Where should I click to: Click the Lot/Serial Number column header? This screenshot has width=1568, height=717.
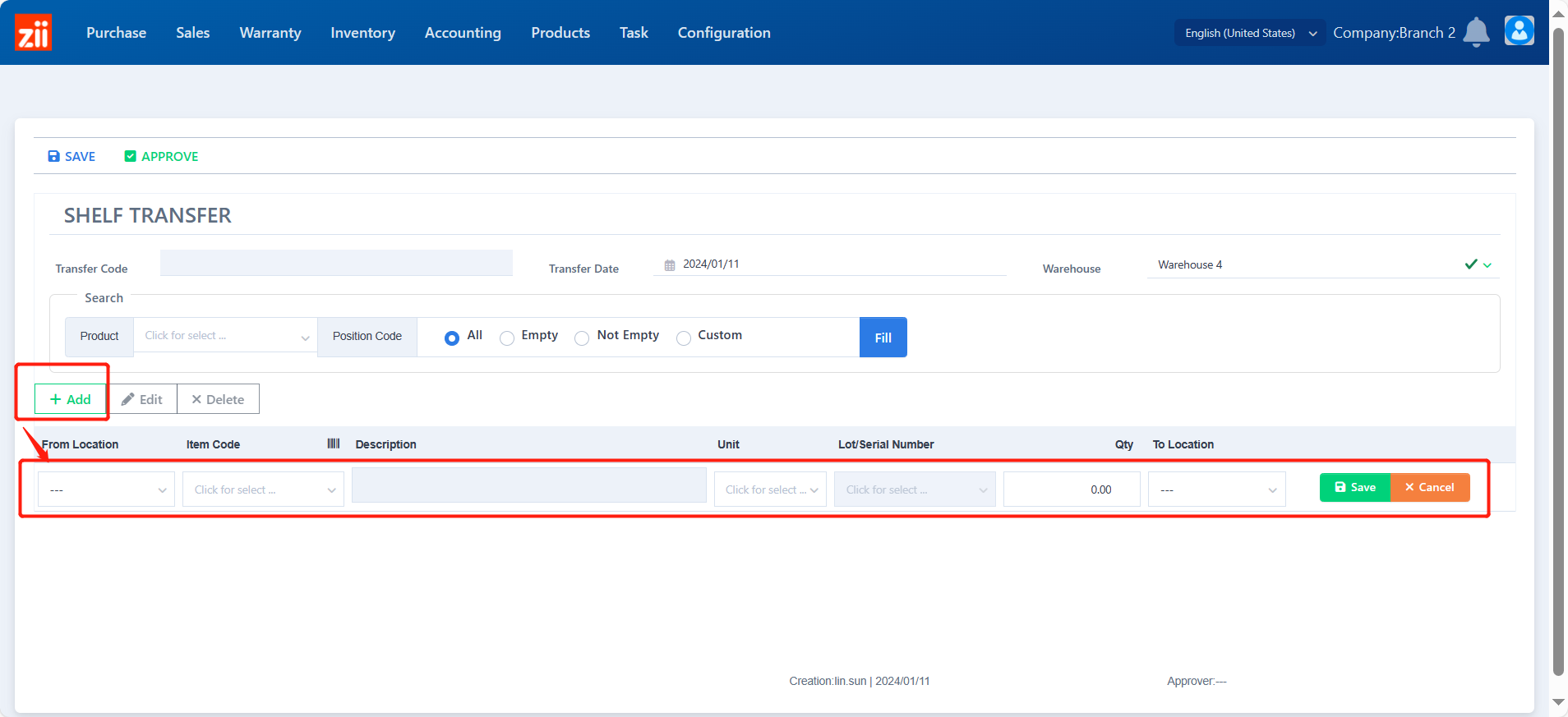(x=886, y=444)
